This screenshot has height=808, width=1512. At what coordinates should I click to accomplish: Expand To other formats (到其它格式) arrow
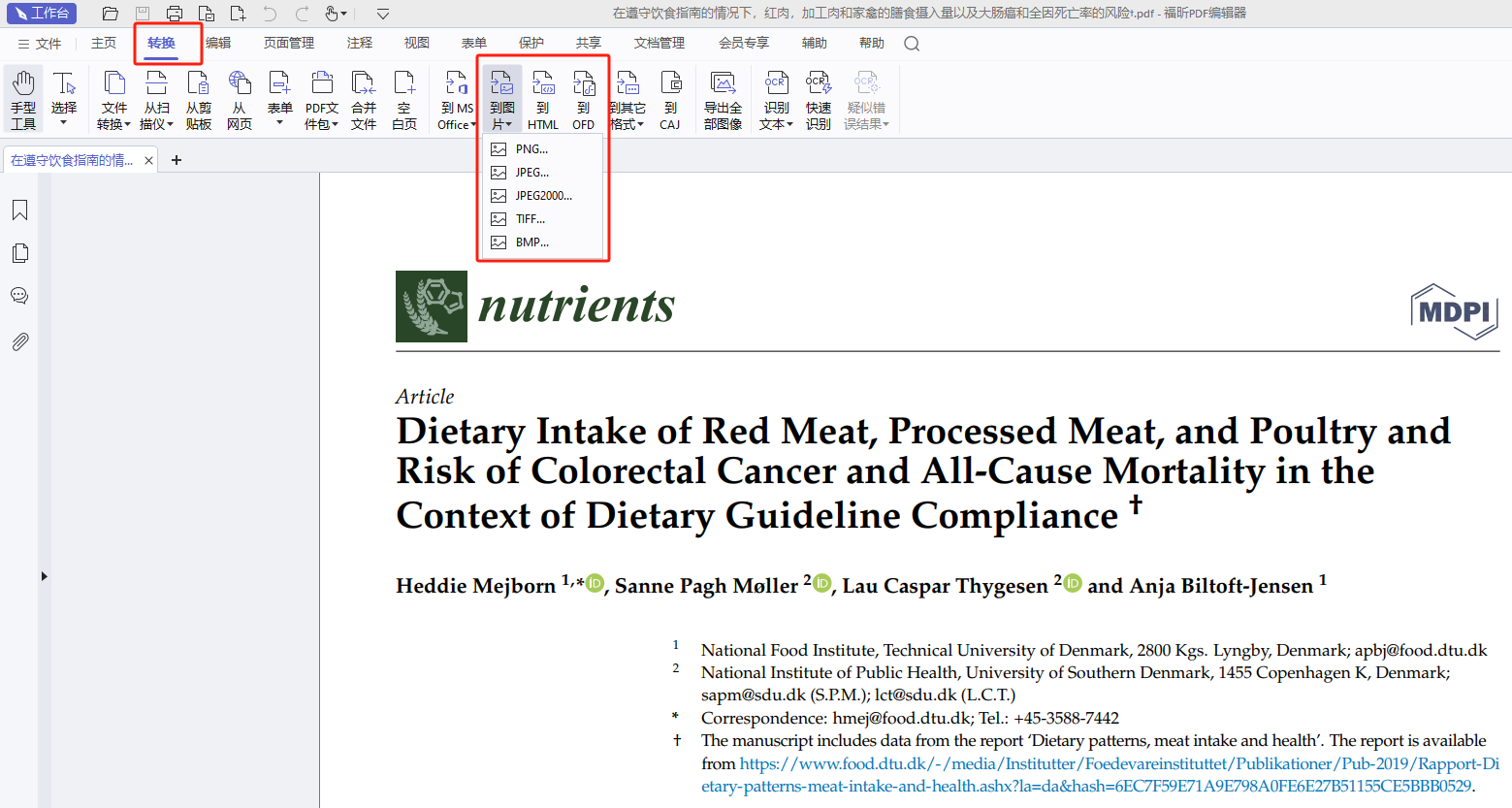point(641,124)
